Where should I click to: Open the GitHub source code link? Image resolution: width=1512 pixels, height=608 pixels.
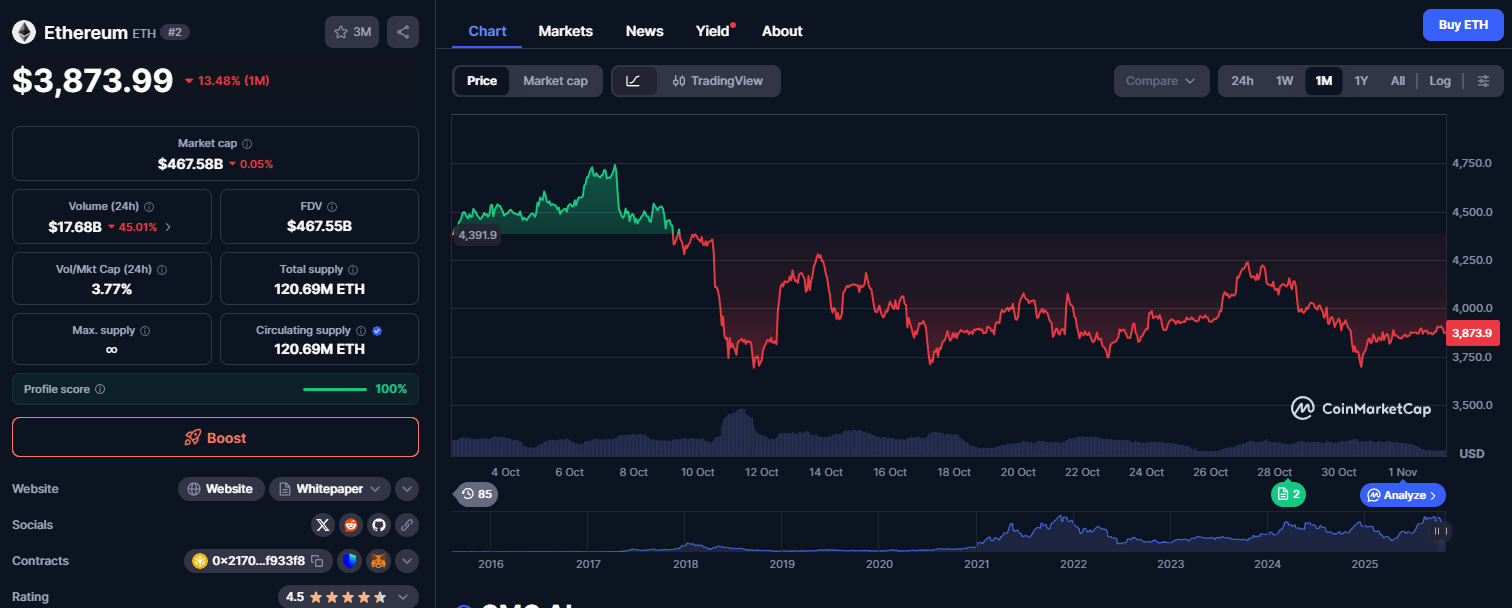point(378,524)
